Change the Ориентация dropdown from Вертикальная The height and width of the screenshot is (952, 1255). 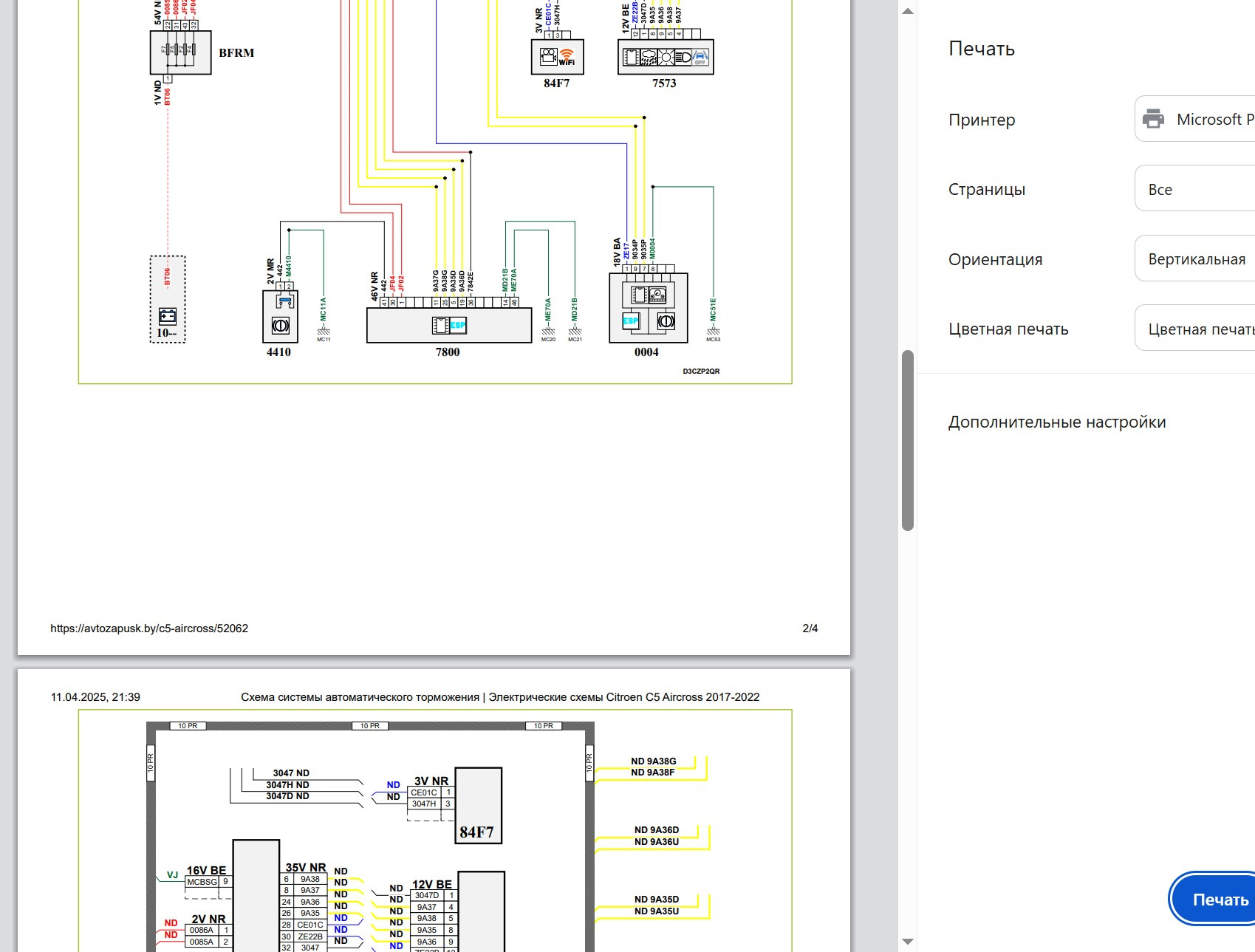tap(1197, 258)
